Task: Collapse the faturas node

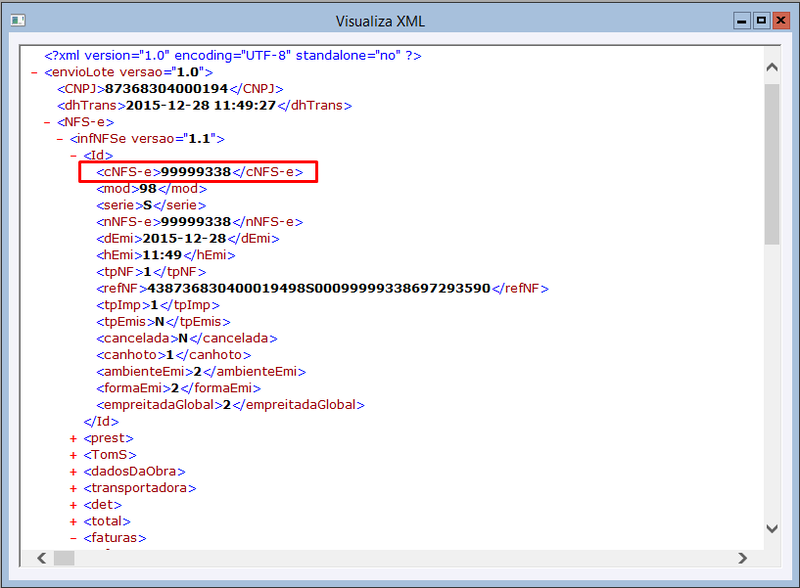Action: click(x=73, y=538)
